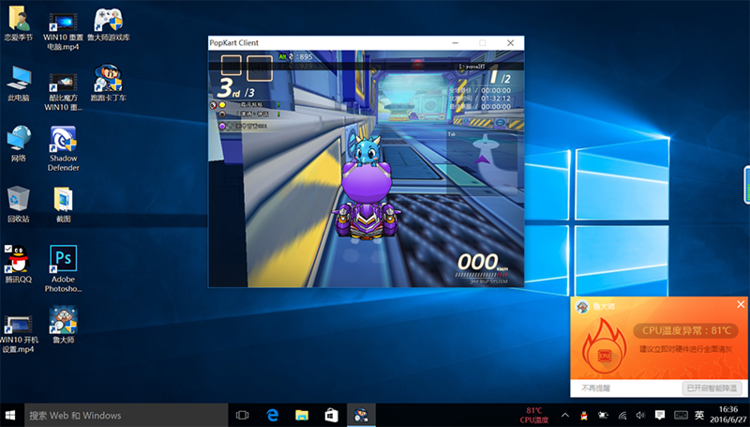
Task: Launch Microsoft Edge from the taskbar
Action: click(x=271, y=415)
